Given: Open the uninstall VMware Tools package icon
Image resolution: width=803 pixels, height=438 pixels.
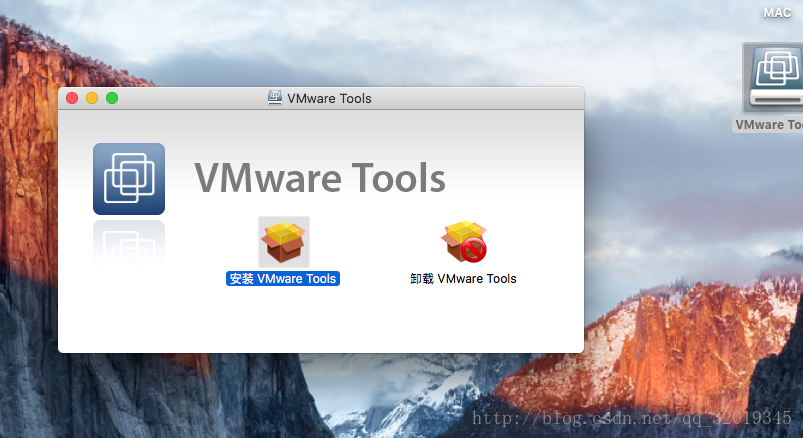Looking at the screenshot, I should point(463,241).
